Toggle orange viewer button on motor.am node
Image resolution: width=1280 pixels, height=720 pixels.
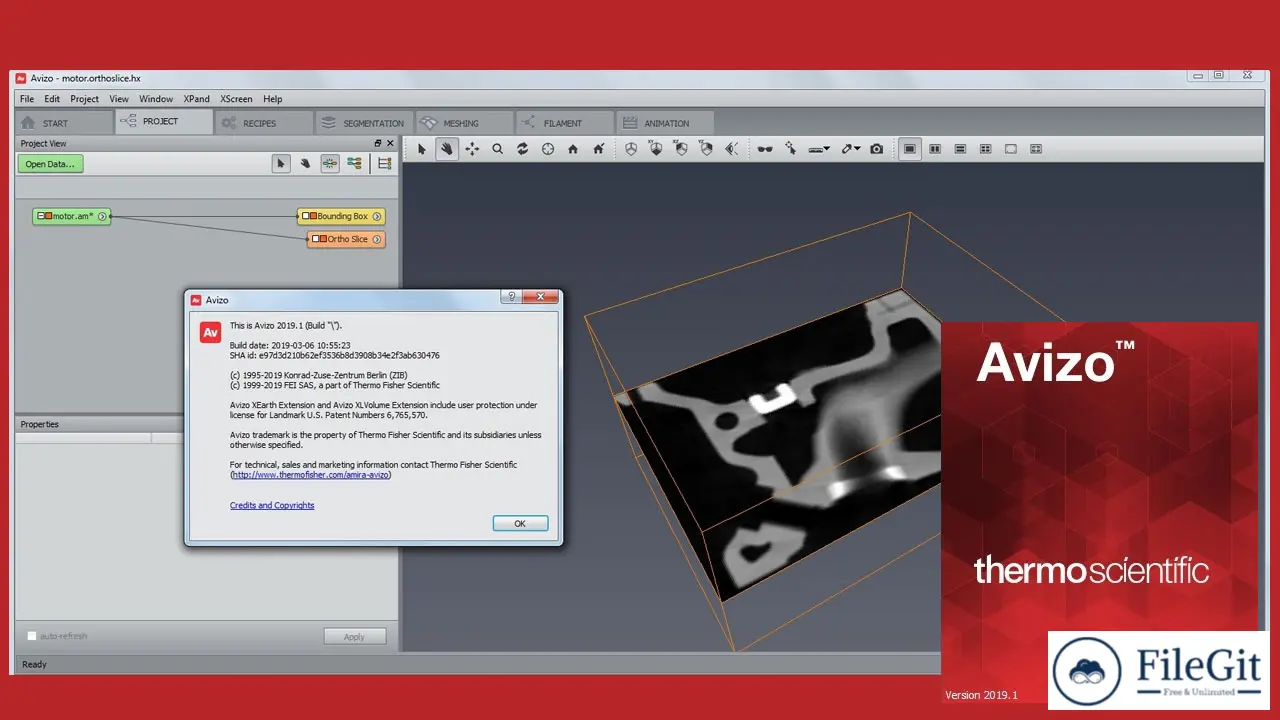pyautogui.click(x=49, y=216)
